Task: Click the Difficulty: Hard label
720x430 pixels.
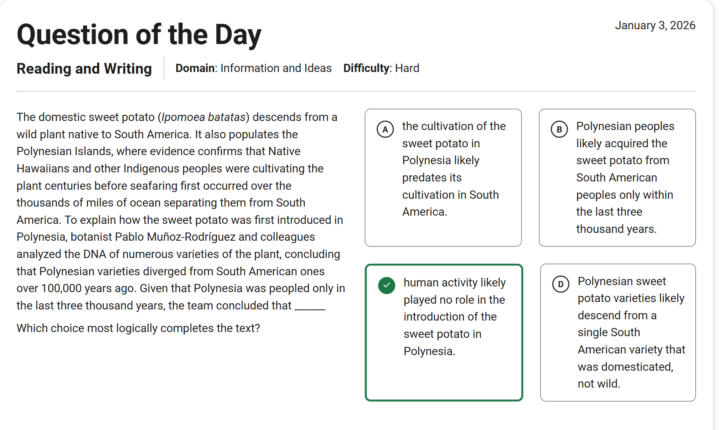Action: pyautogui.click(x=381, y=68)
